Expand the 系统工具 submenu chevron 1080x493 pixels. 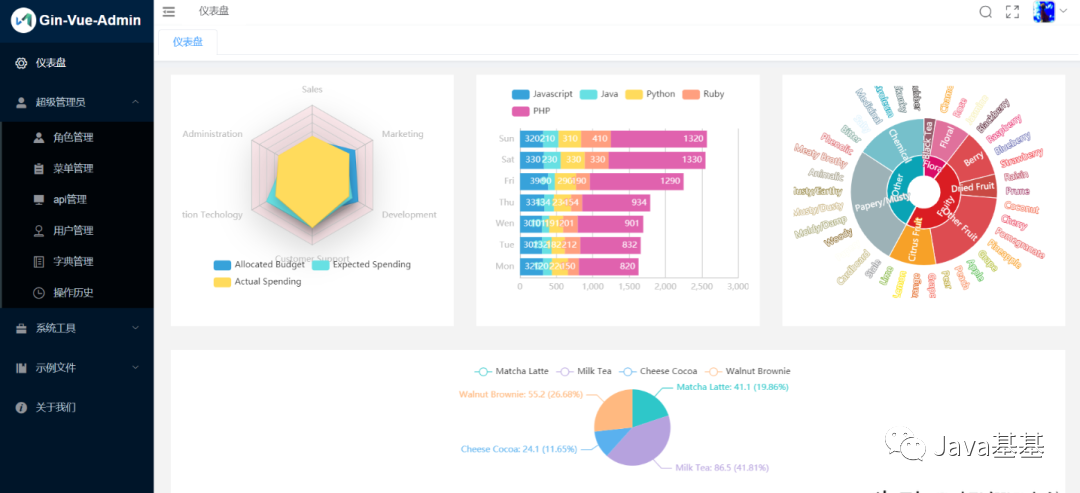click(136, 328)
